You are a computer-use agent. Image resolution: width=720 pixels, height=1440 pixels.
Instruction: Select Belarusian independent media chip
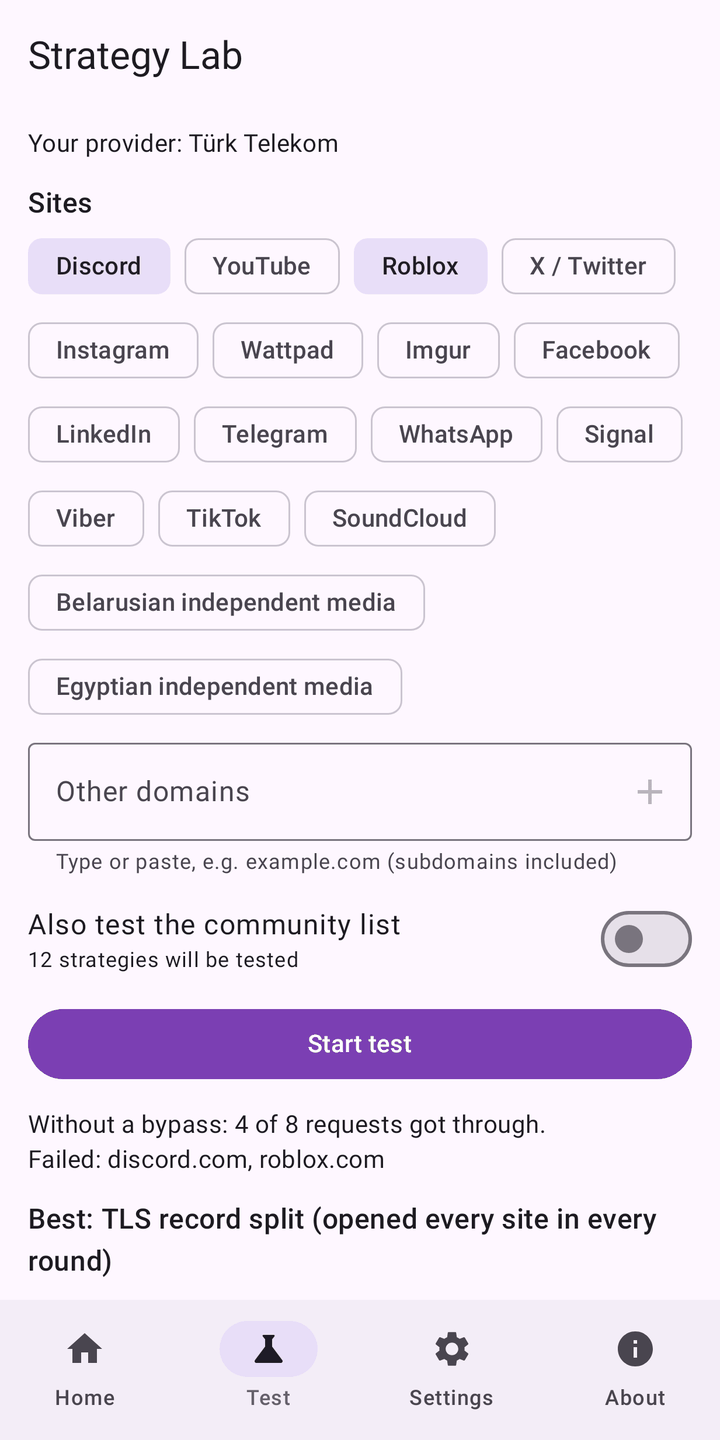226,602
